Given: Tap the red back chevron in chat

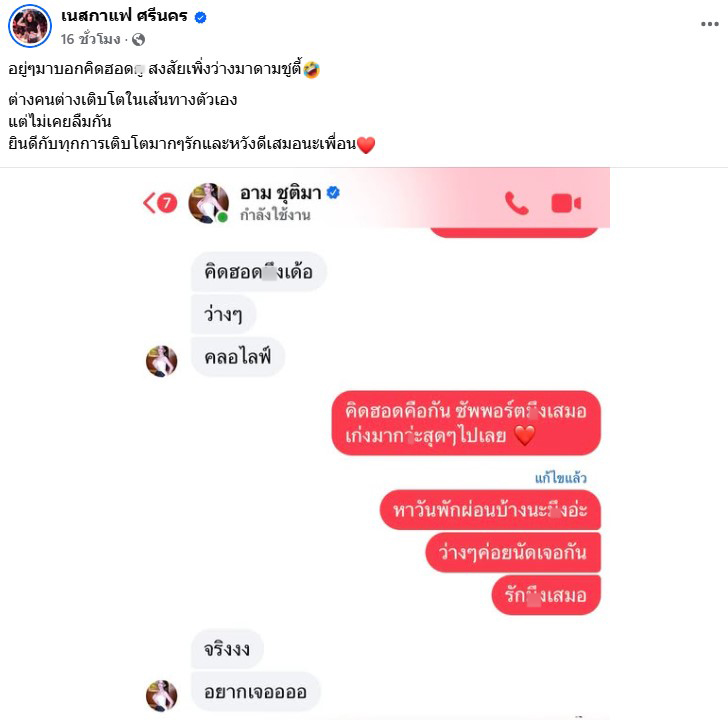Looking at the screenshot, I should [x=149, y=203].
